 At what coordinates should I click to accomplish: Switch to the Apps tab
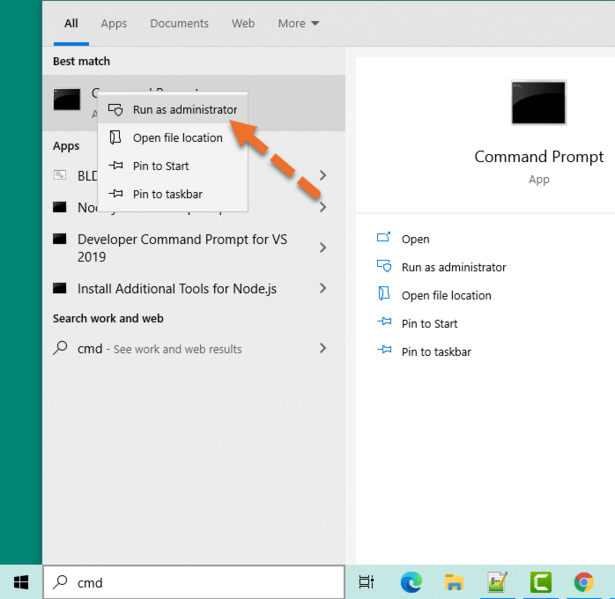tap(114, 24)
